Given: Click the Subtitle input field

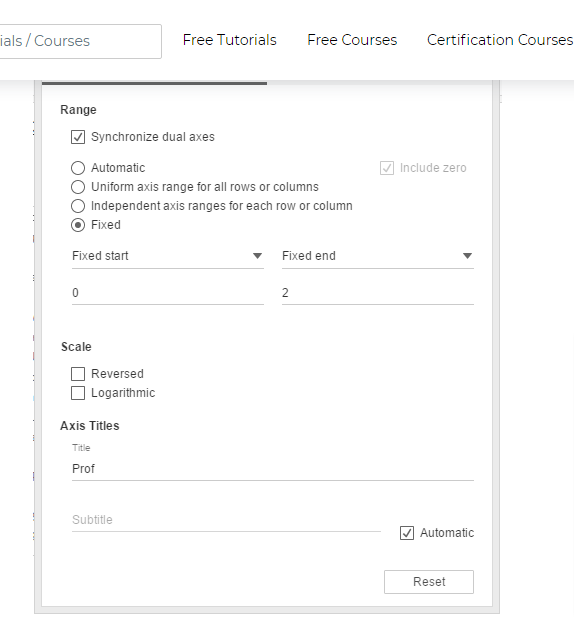Looking at the screenshot, I should click(226, 520).
